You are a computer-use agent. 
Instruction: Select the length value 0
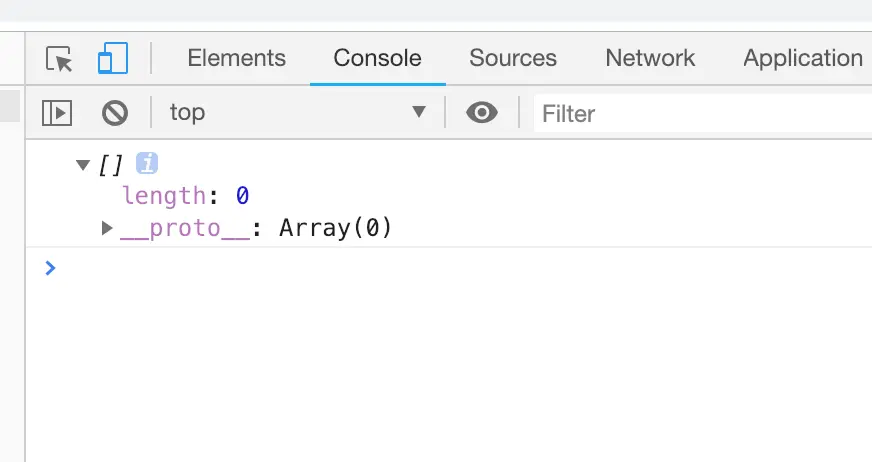click(242, 196)
